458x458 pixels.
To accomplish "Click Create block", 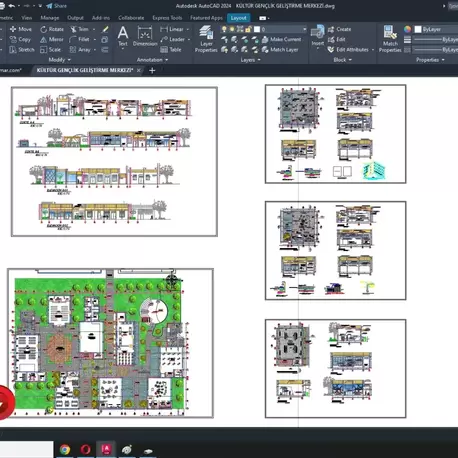I will [339, 29].
